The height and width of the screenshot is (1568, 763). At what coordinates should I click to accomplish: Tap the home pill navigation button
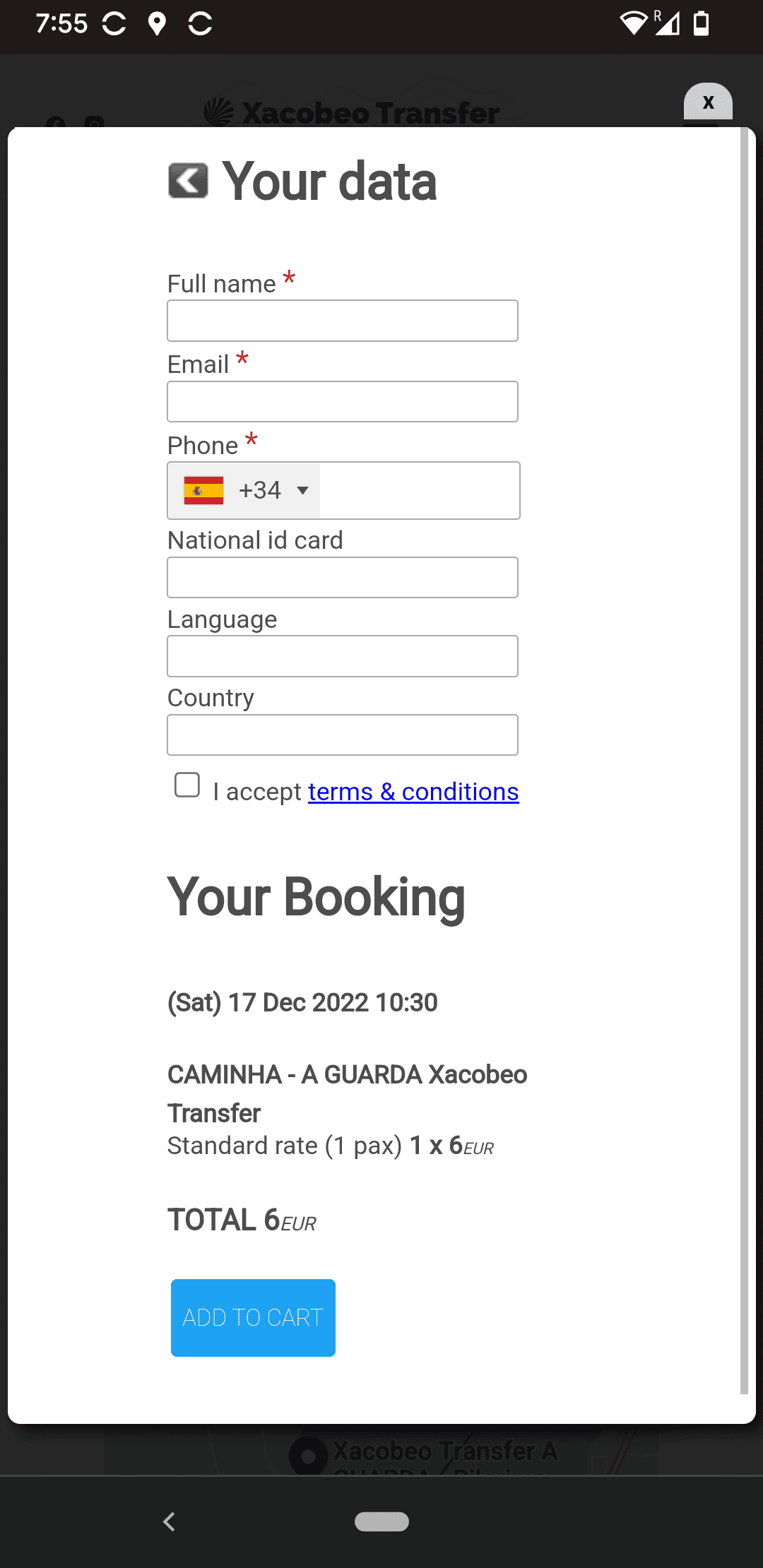pos(381,1521)
